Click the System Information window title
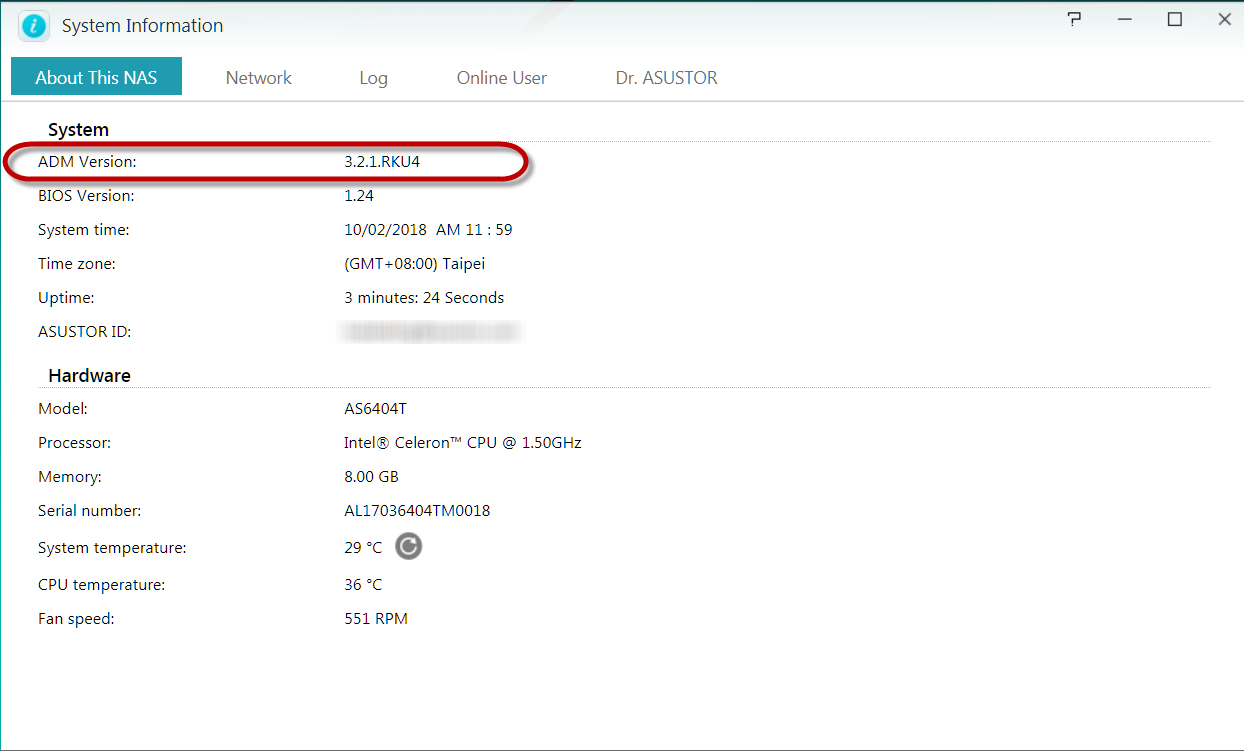 143,26
